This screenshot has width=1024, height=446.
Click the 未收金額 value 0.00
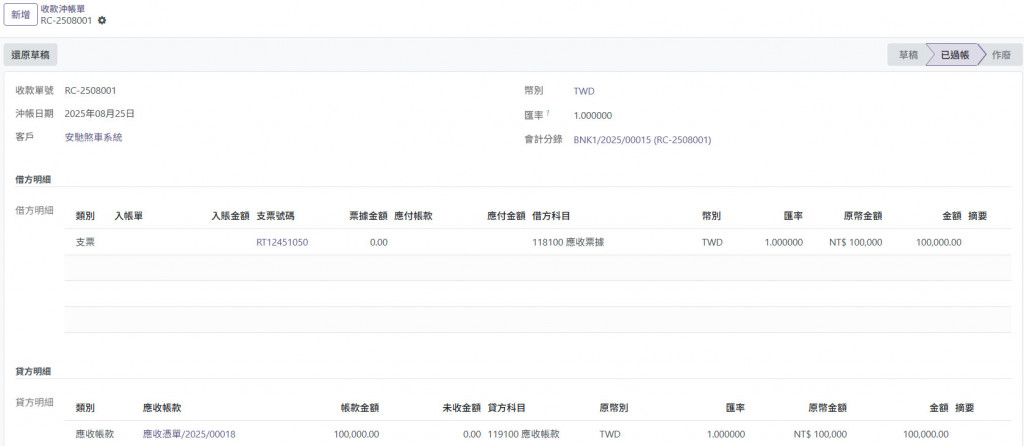472,434
